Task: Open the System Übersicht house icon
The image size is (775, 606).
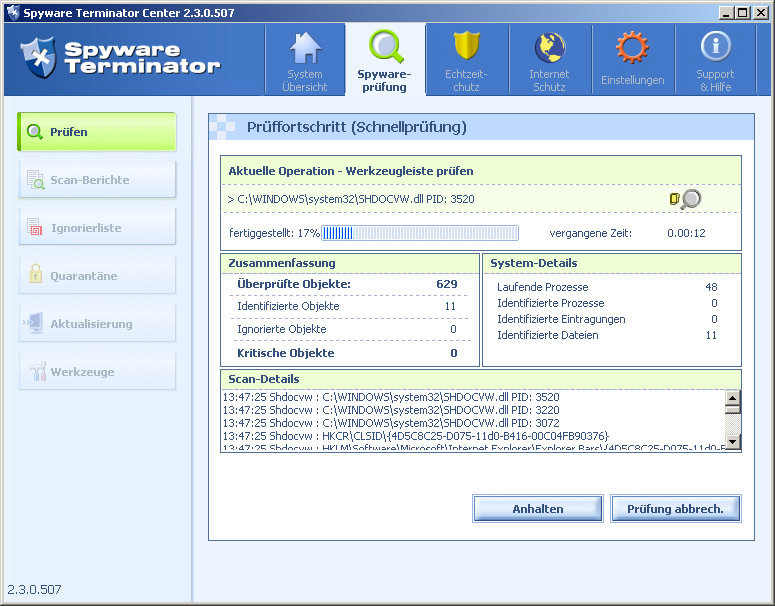Action: 305,48
